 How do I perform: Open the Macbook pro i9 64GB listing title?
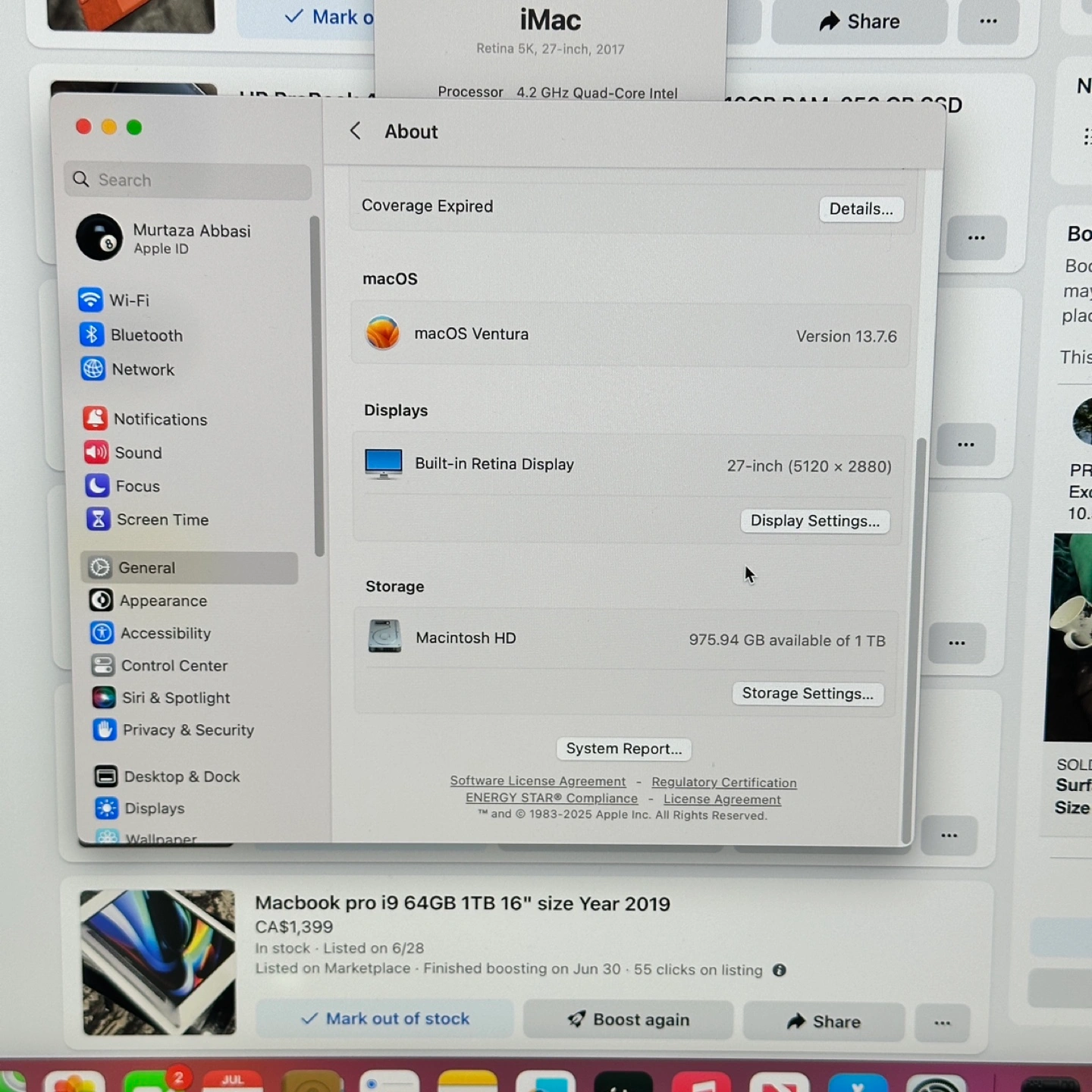pos(463,903)
